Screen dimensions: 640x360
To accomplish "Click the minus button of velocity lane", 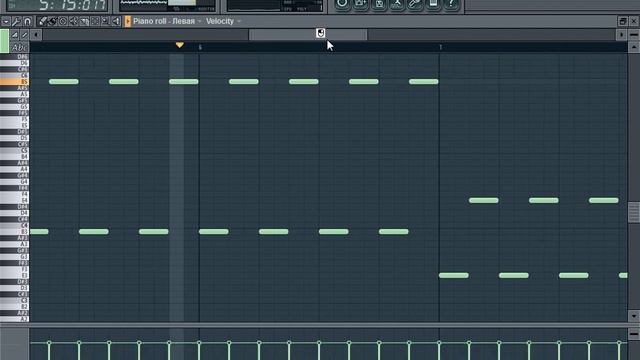I will tap(633, 334).
